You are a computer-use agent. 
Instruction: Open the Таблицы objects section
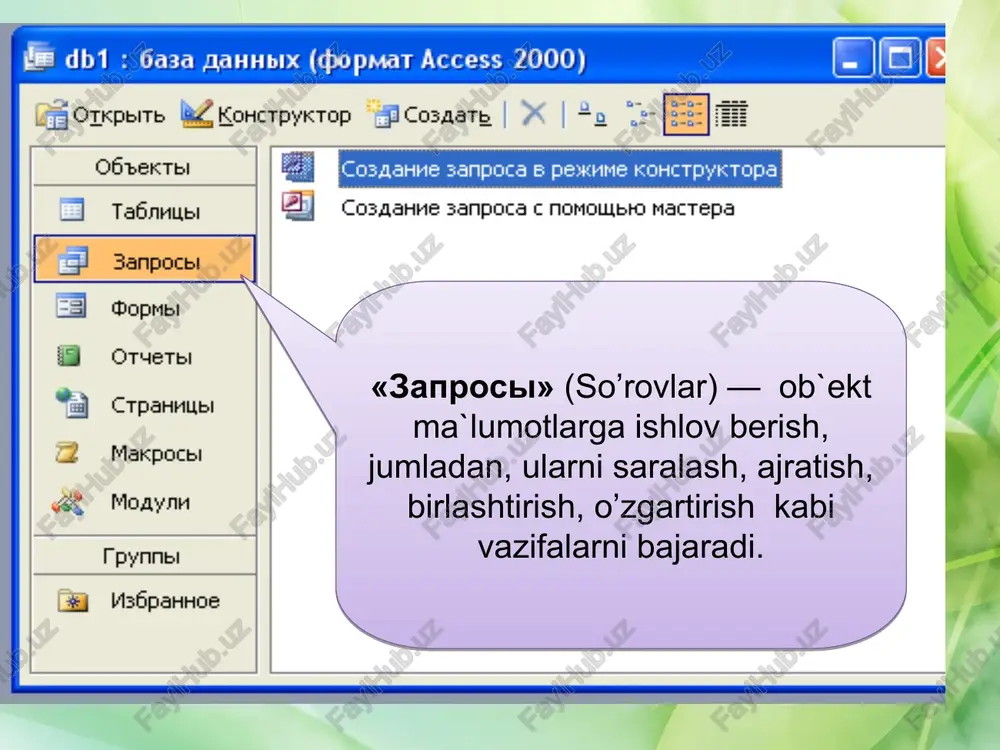pyautogui.click(x=144, y=210)
